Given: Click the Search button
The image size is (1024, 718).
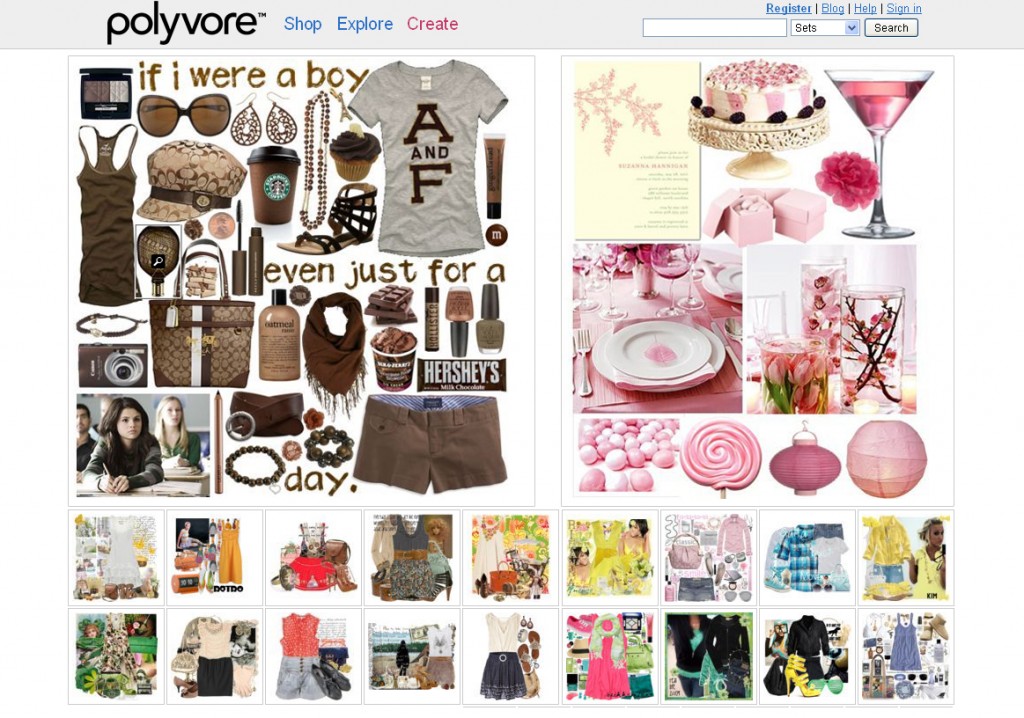Looking at the screenshot, I should pyautogui.click(x=890, y=27).
